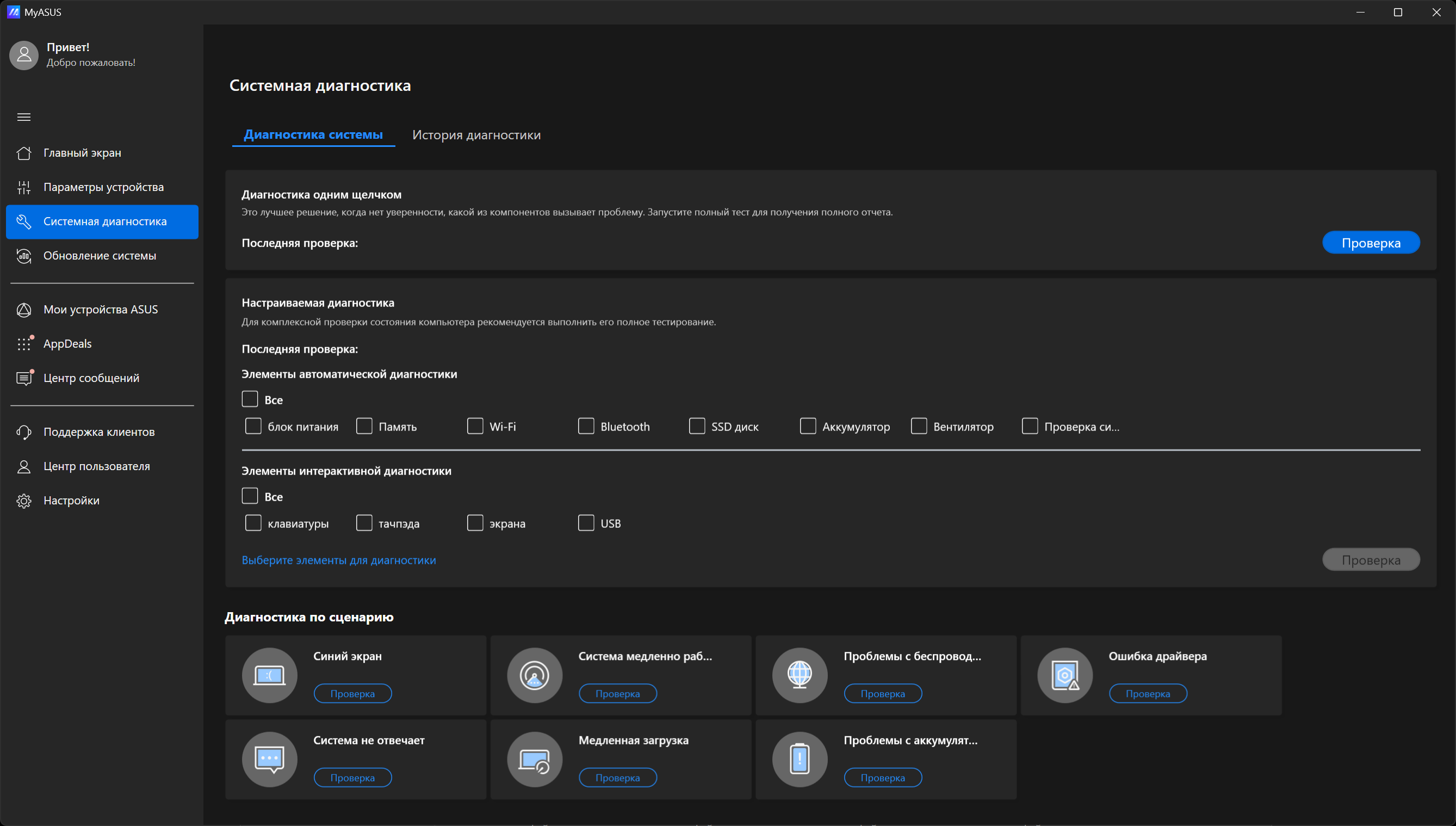This screenshot has height=826, width=1456.
Task: Click the MyASUS logo in title bar
Action: [x=13, y=12]
